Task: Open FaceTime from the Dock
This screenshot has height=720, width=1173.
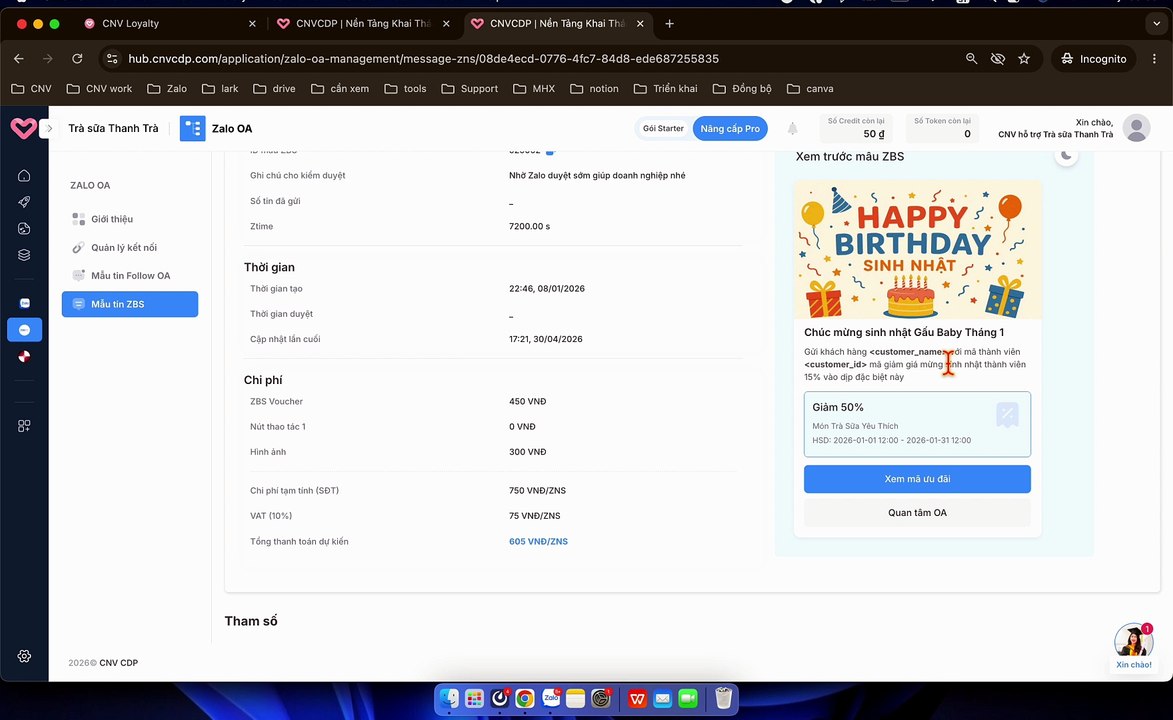Action: coord(688,699)
